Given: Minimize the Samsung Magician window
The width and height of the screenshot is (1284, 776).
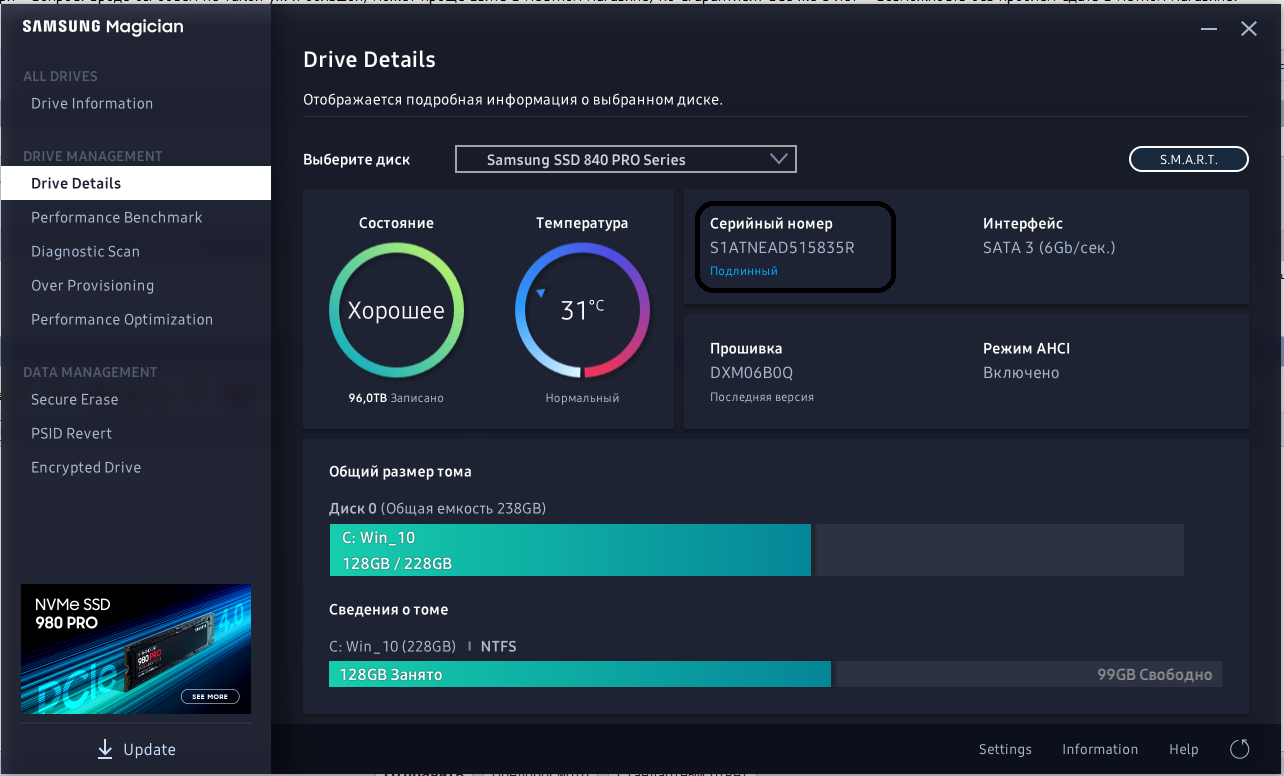Looking at the screenshot, I should click(1208, 29).
